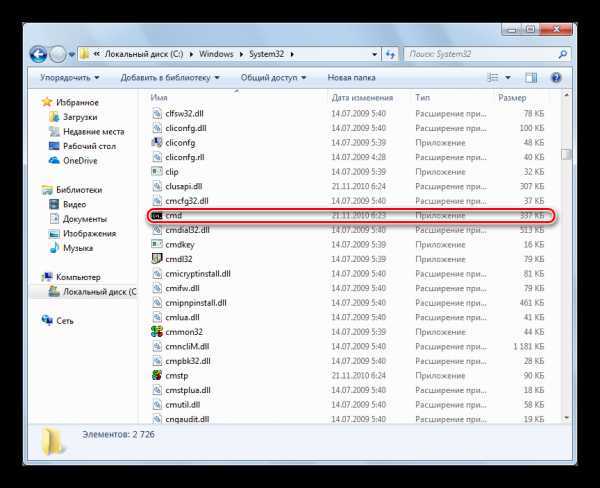Select Компьютер in navigation pane
Image resolution: width=600 pixels, height=488 pixels.
71,277
